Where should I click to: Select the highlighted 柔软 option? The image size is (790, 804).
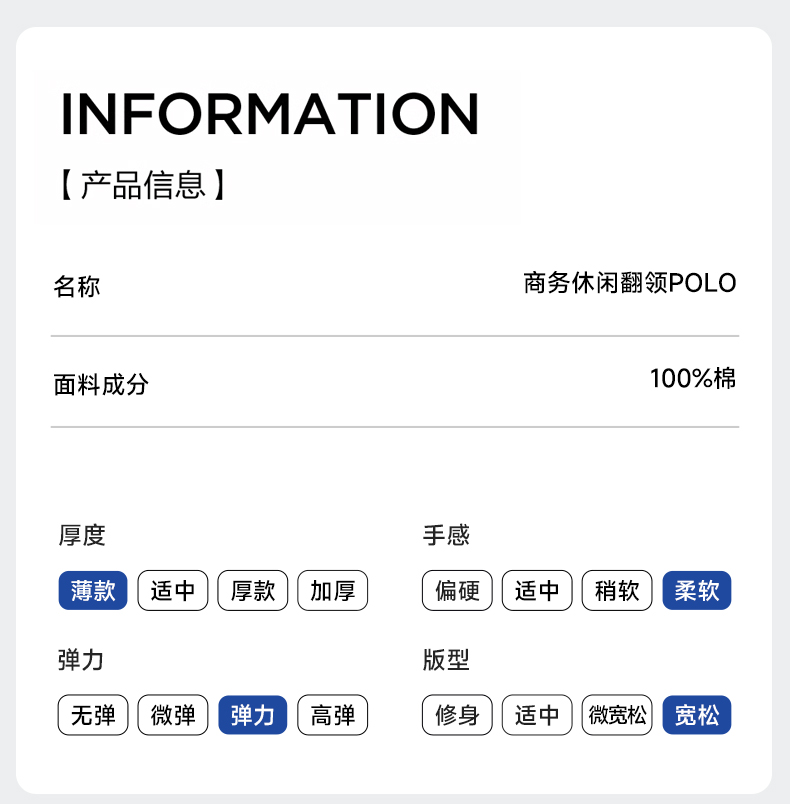point(697,591)
